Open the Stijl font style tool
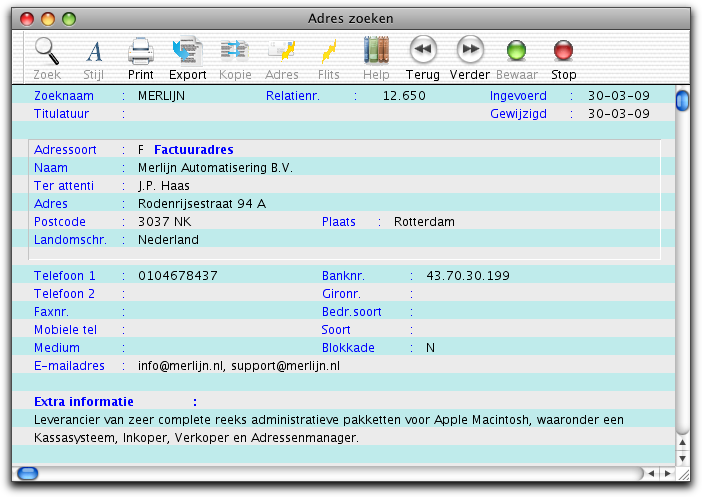This screenshot has height=497, width=702. 94,51
